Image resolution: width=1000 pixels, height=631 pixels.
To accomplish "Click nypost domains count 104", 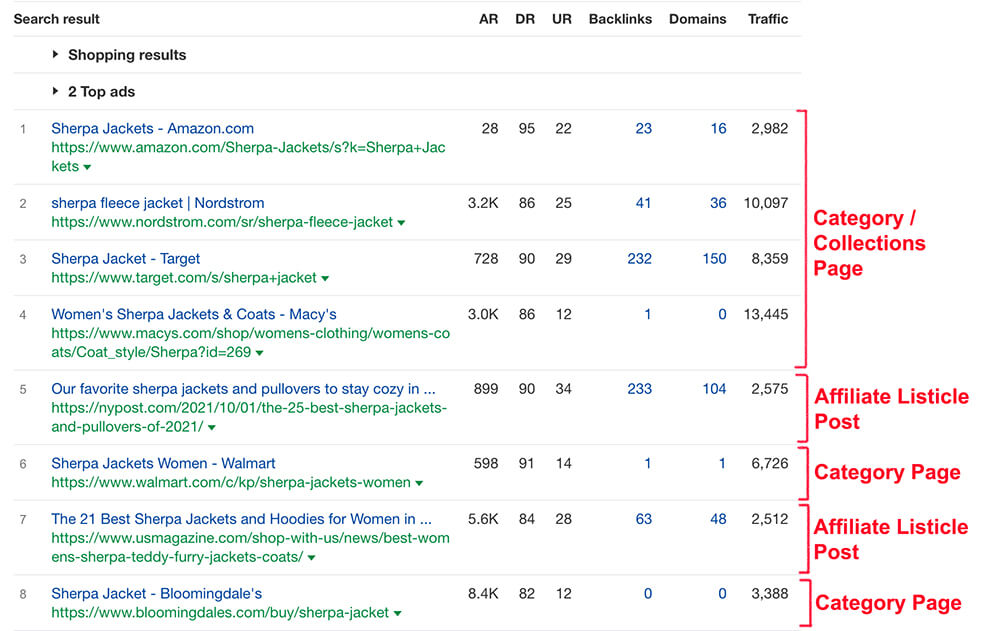I will pyautogui.click(x=714, y=389).
